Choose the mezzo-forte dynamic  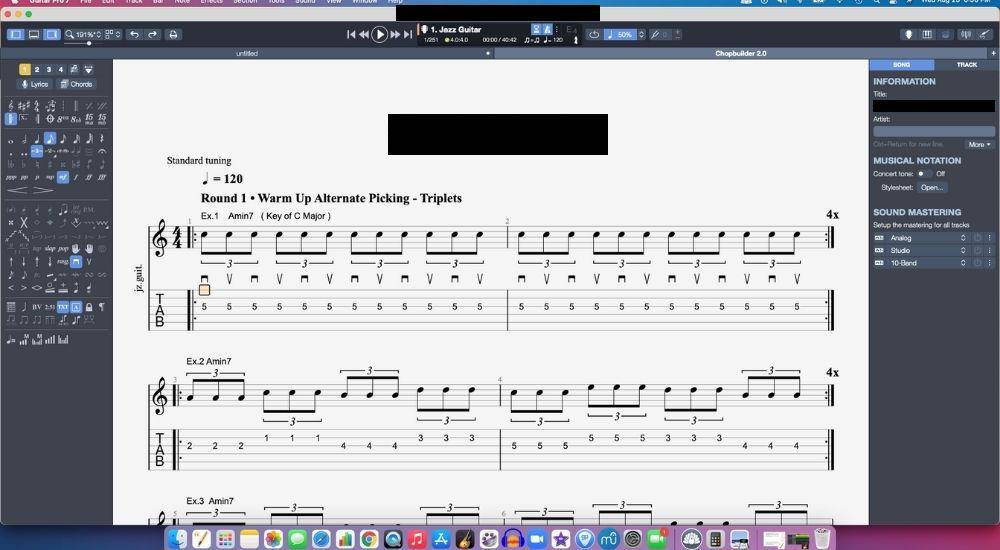[x=62, y=177]
